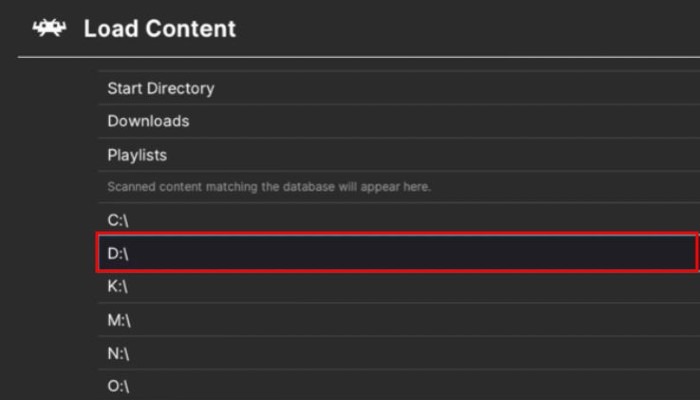
Task: Click the RetroArch invader logo icon
Action: click(48, 28)
